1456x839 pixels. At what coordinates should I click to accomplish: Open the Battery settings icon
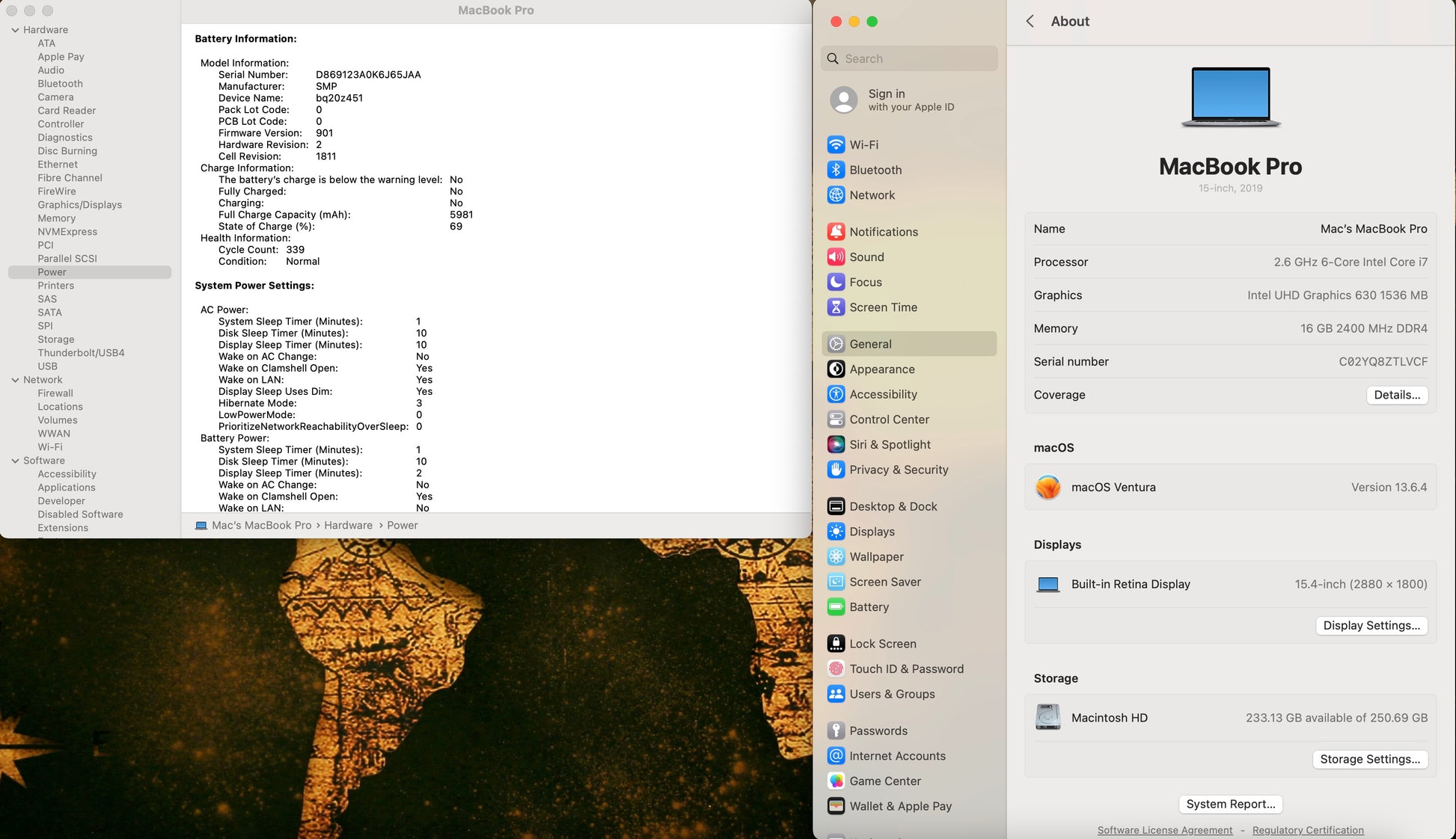[x=836, y=607]
